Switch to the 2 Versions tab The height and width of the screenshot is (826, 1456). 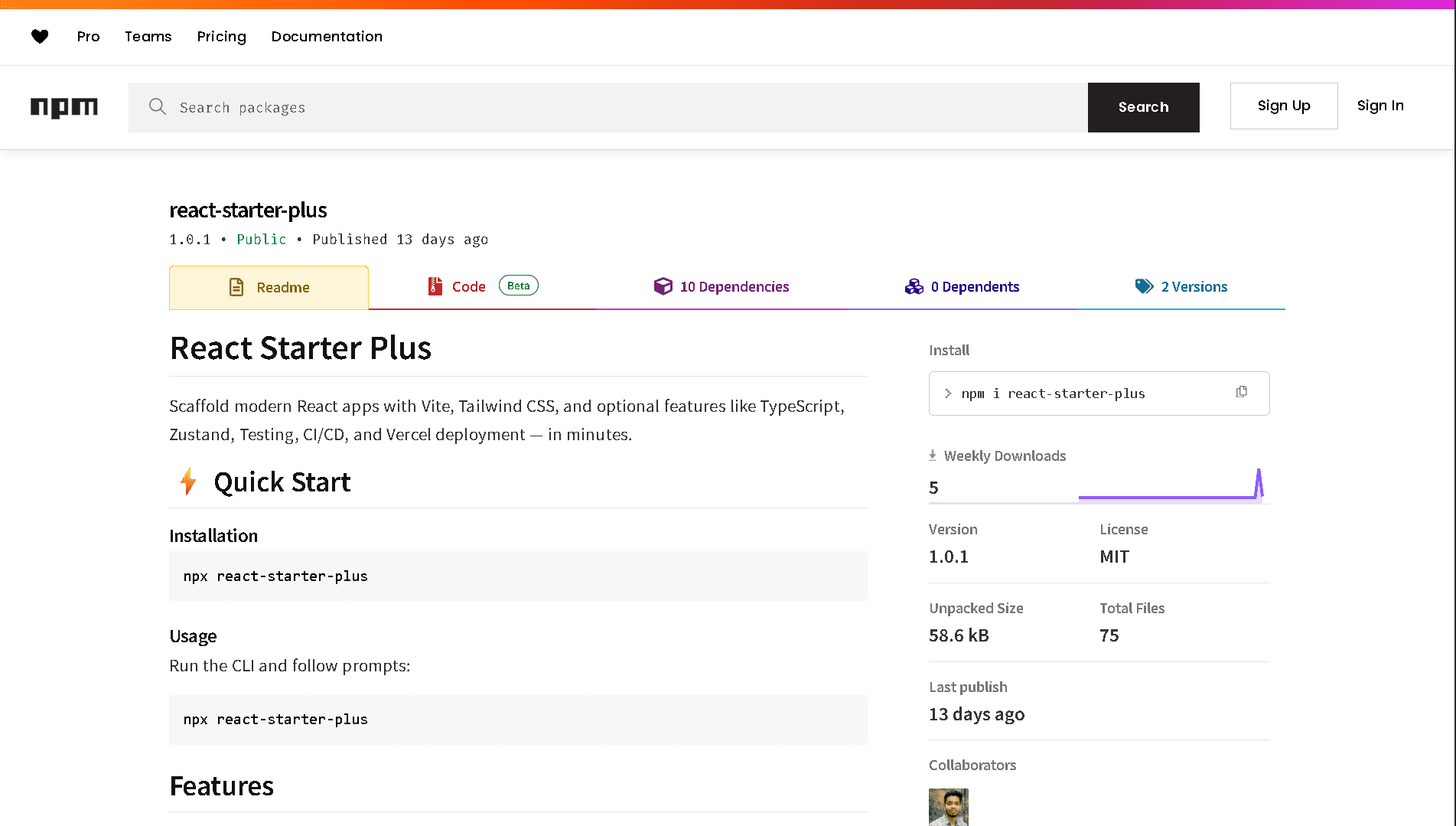(x=1194, y=286)
